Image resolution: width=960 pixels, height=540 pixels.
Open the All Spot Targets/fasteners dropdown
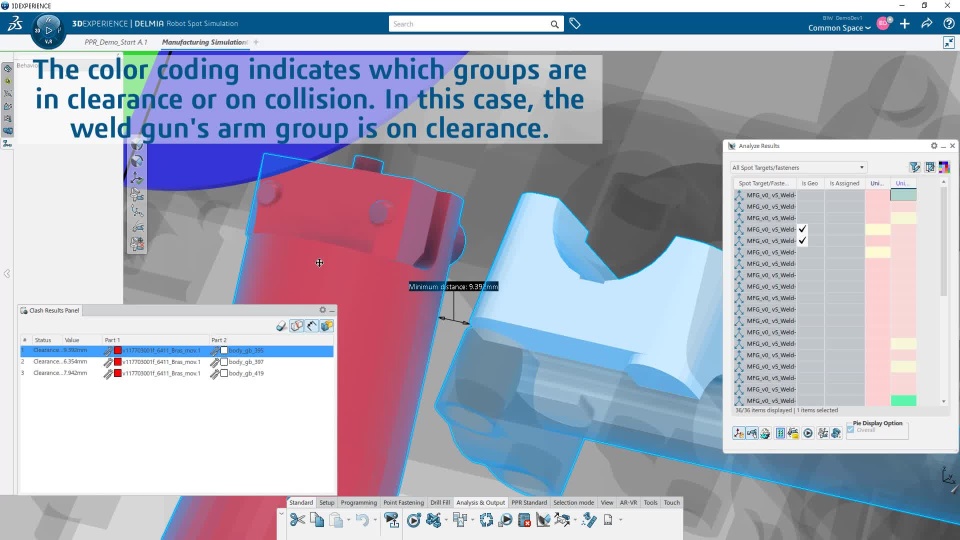click(798, 167)
